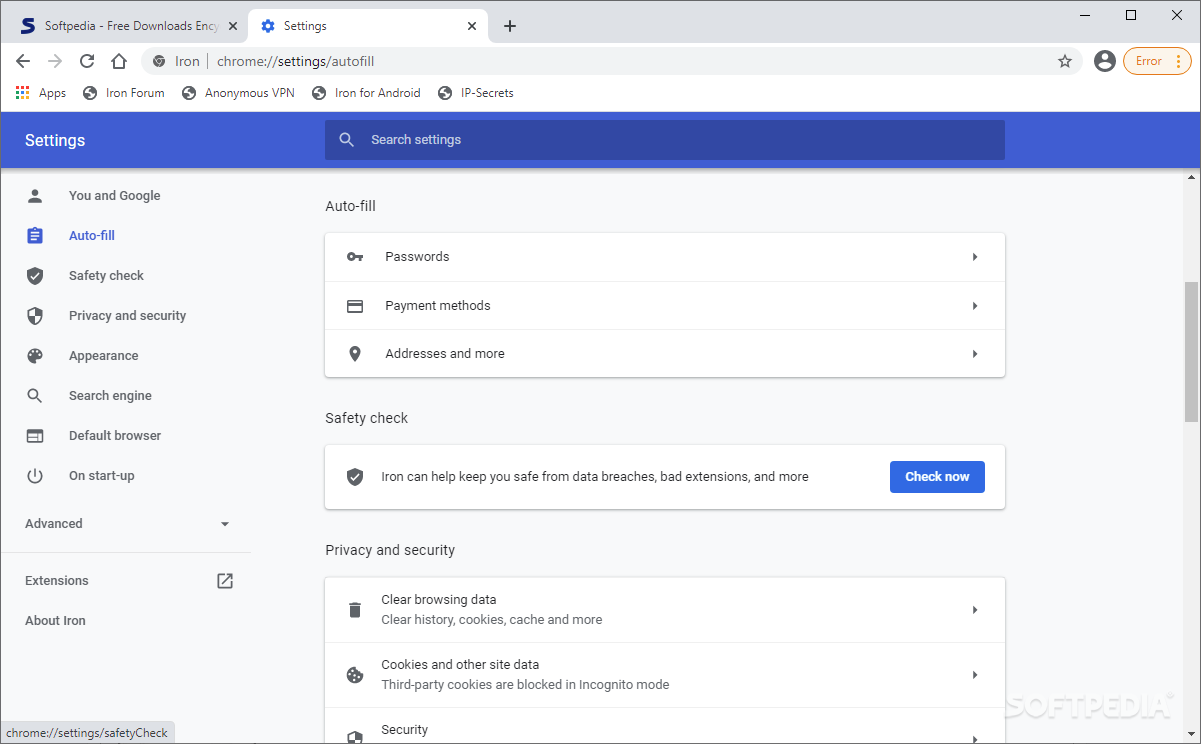This screenshot has height=744, width=1201.
Task: Click the clipboard Auto-fill sidebar icon
Action: coord(35,236)
